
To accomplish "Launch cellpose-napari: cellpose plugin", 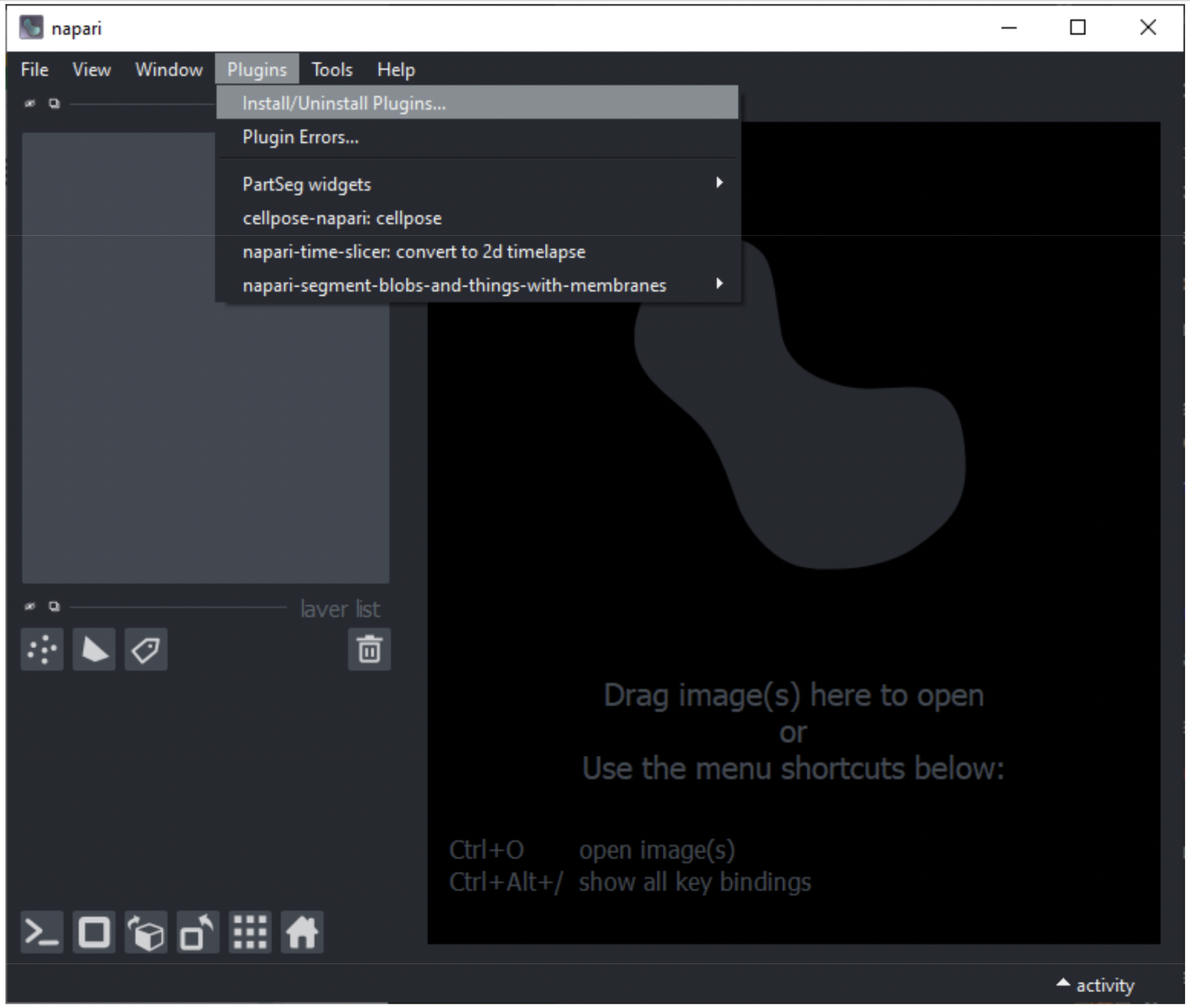I will click(477, 218).
